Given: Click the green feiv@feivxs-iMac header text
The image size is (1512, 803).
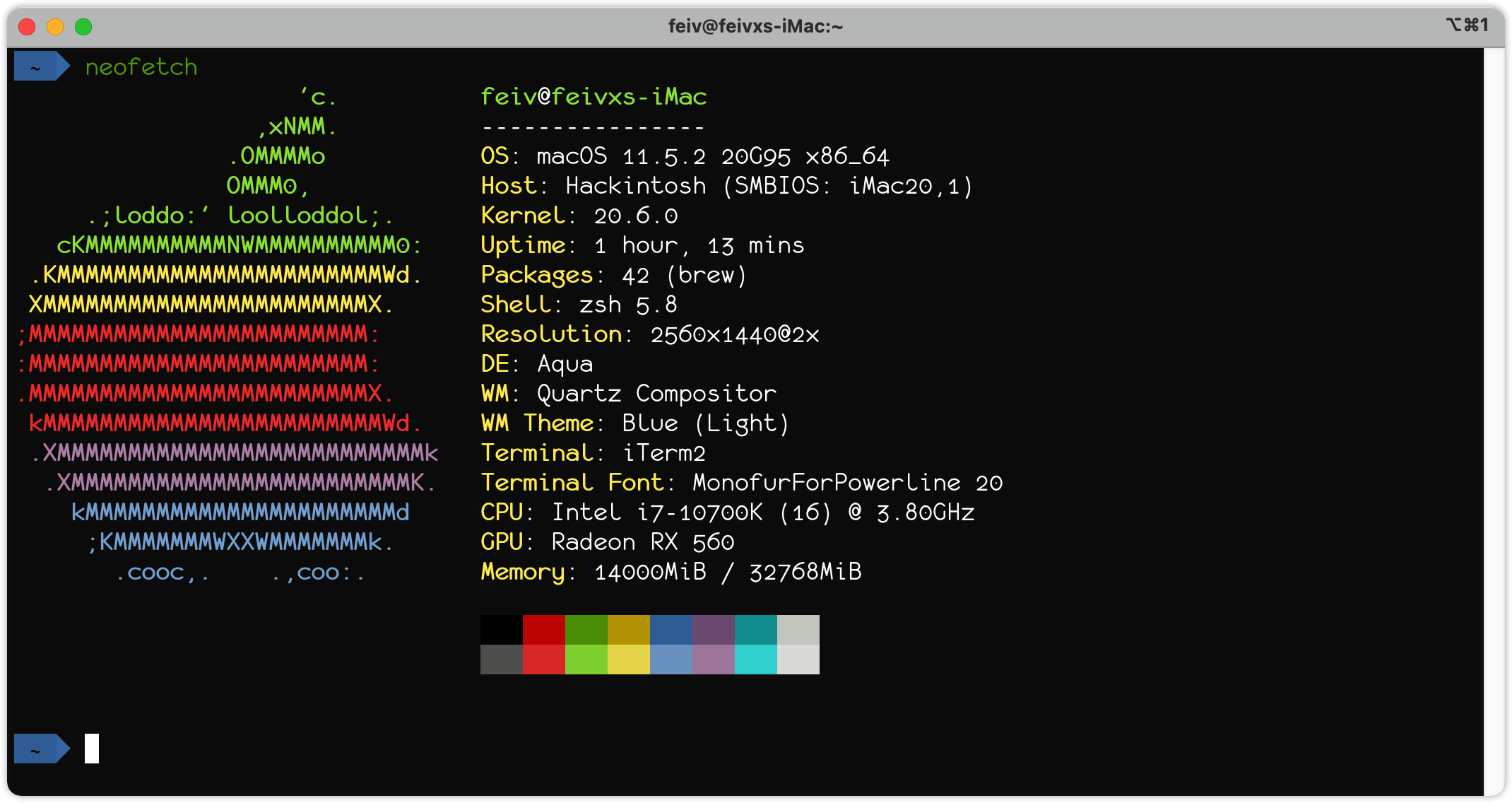Looking at the screenshot, I should [593, 97].
